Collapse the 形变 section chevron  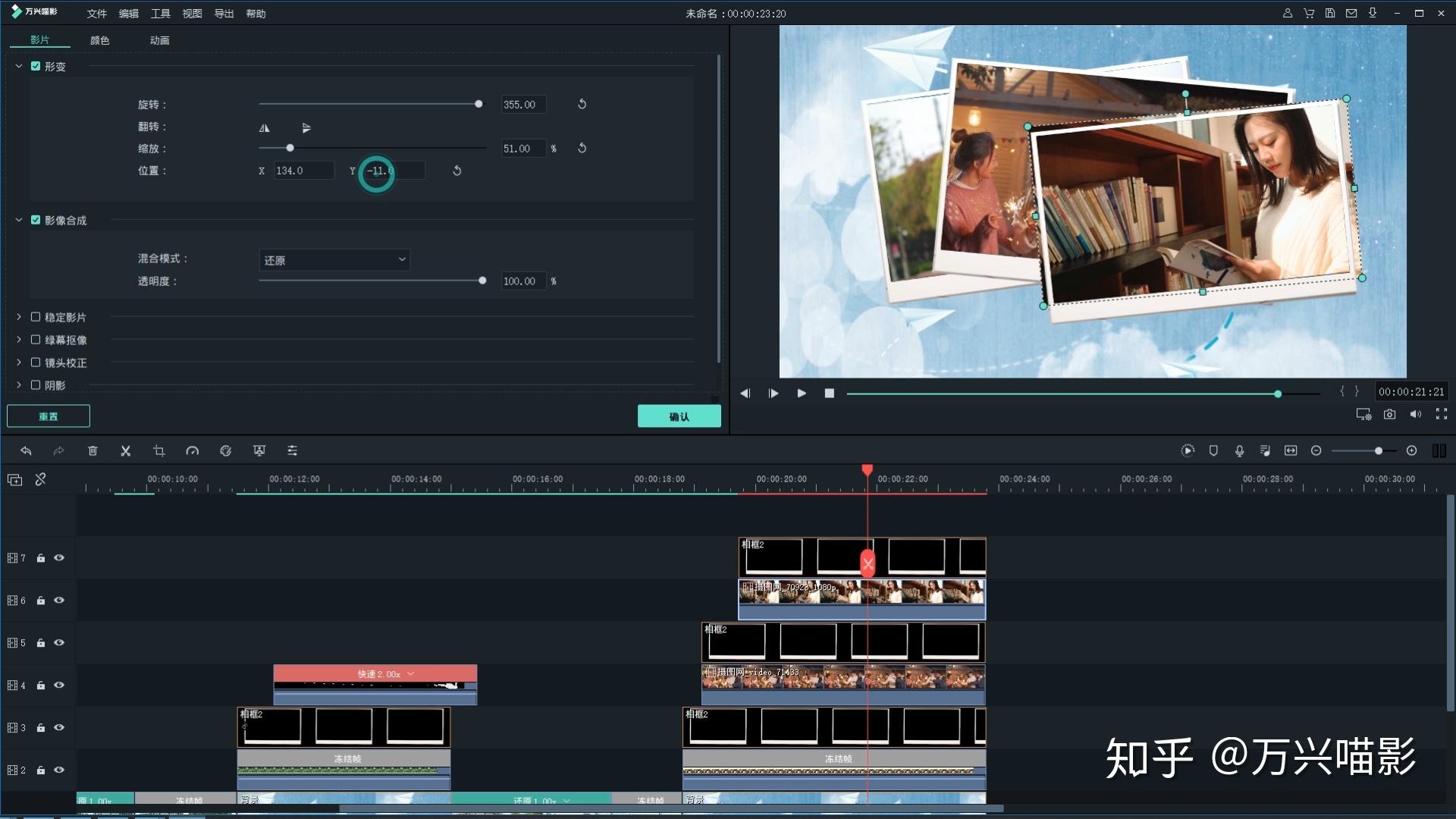[19, 66]
